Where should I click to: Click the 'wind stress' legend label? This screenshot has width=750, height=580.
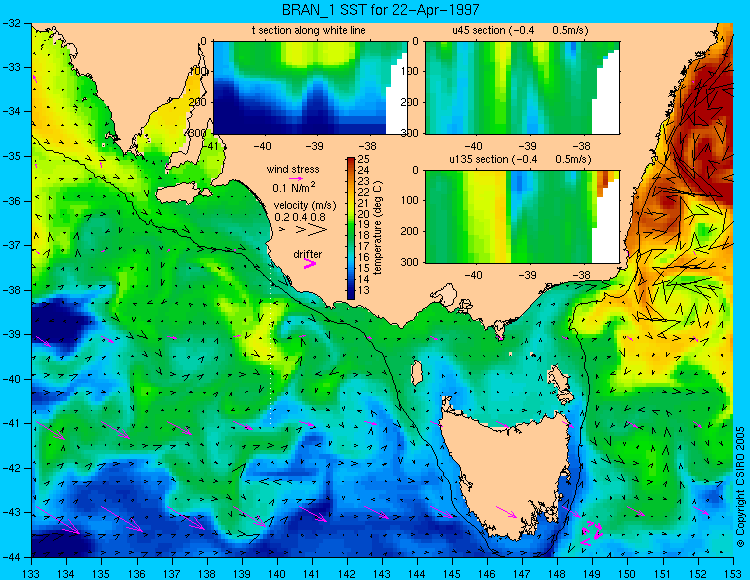coord(293,169)
